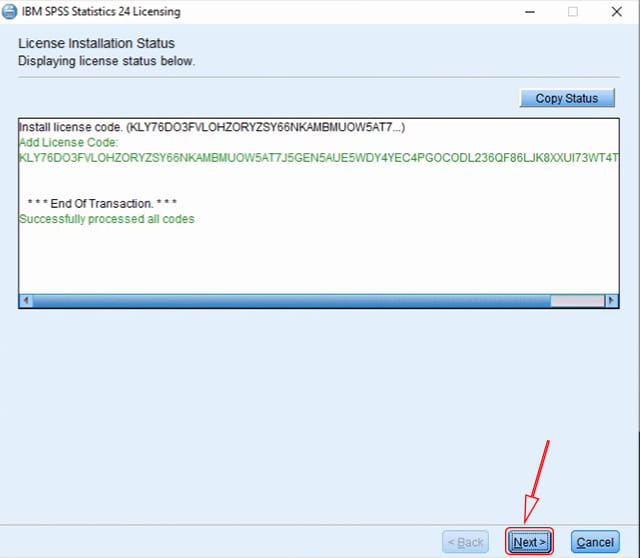This screenshot has width=640, height=558.
Task: Click the window title 'IBM SPSS Statistics 24 Licensing'
Action: click(x=101, y=11)
